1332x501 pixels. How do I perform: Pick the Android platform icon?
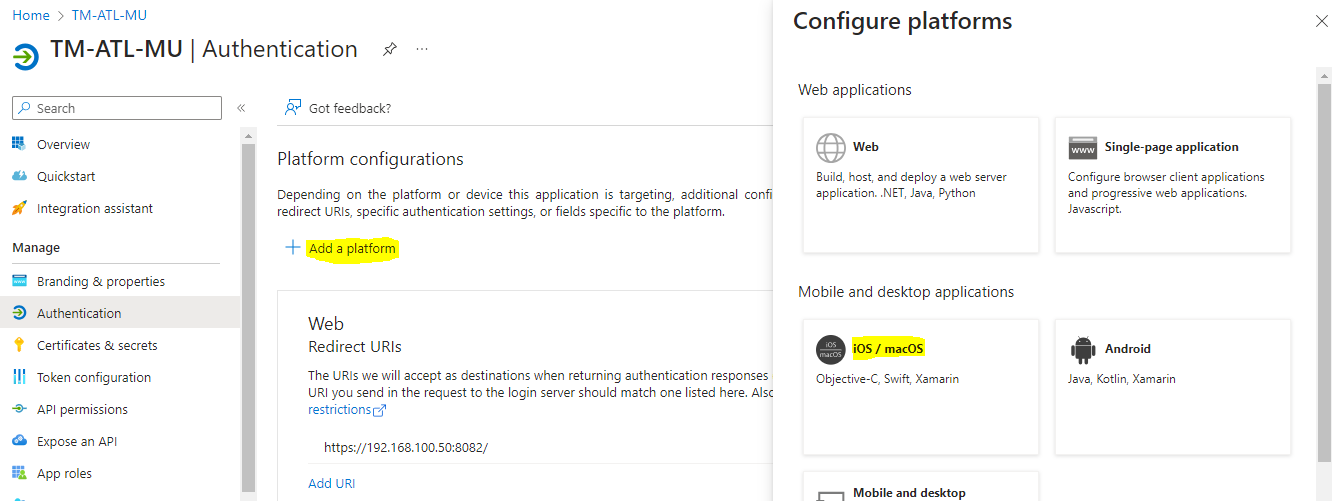point(1083,349)
